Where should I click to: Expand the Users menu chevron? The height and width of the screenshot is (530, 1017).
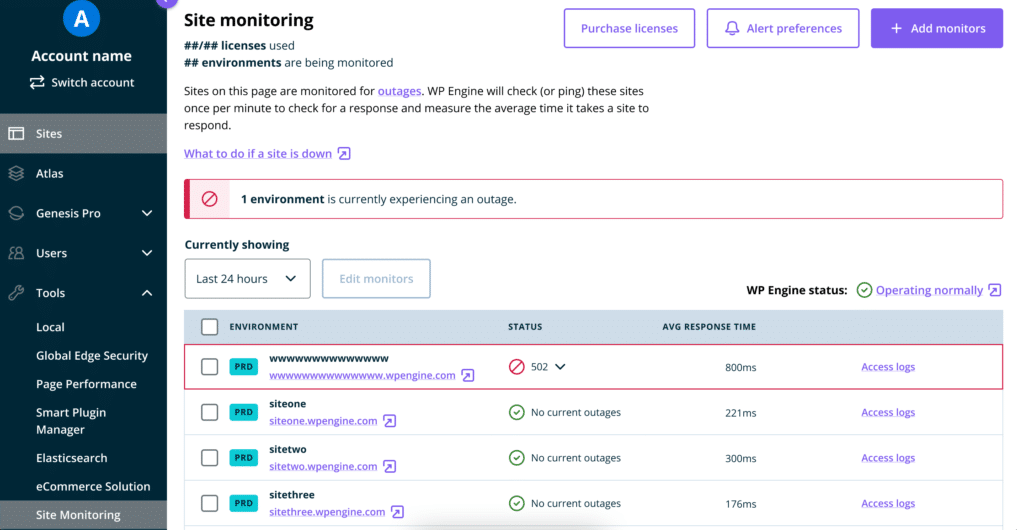[x=147, y=253]
